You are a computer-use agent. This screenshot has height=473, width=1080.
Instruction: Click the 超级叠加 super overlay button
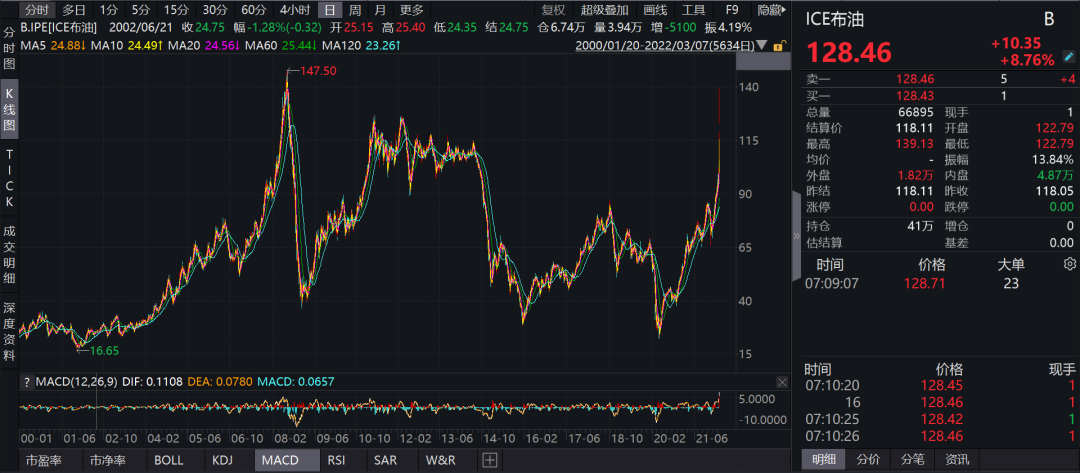pos(604,10)
